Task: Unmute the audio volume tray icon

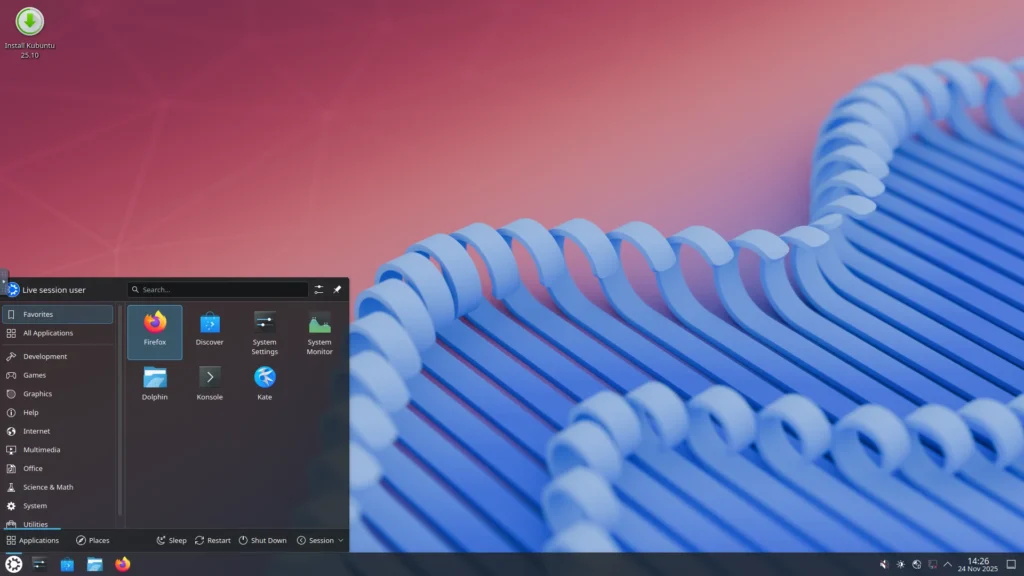Action: tap(883, 563)
